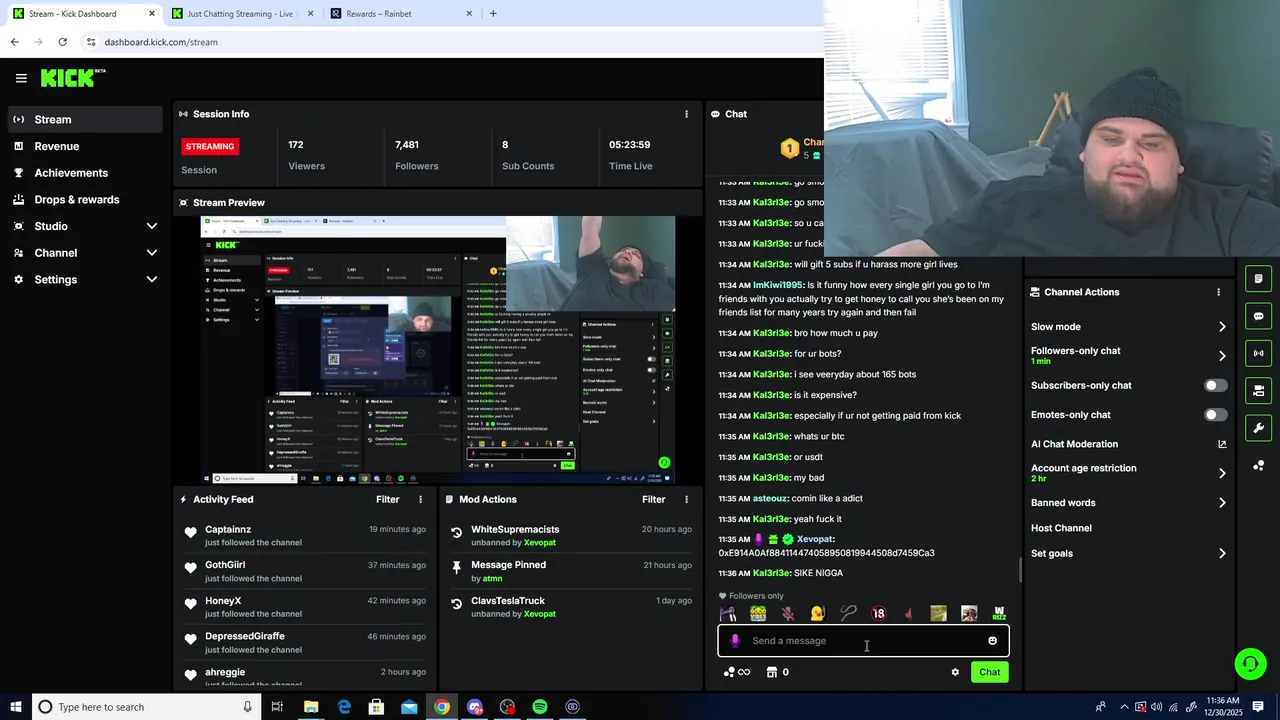
Task: Open Slow mode options arrow
Action: tap(1222, 327)
